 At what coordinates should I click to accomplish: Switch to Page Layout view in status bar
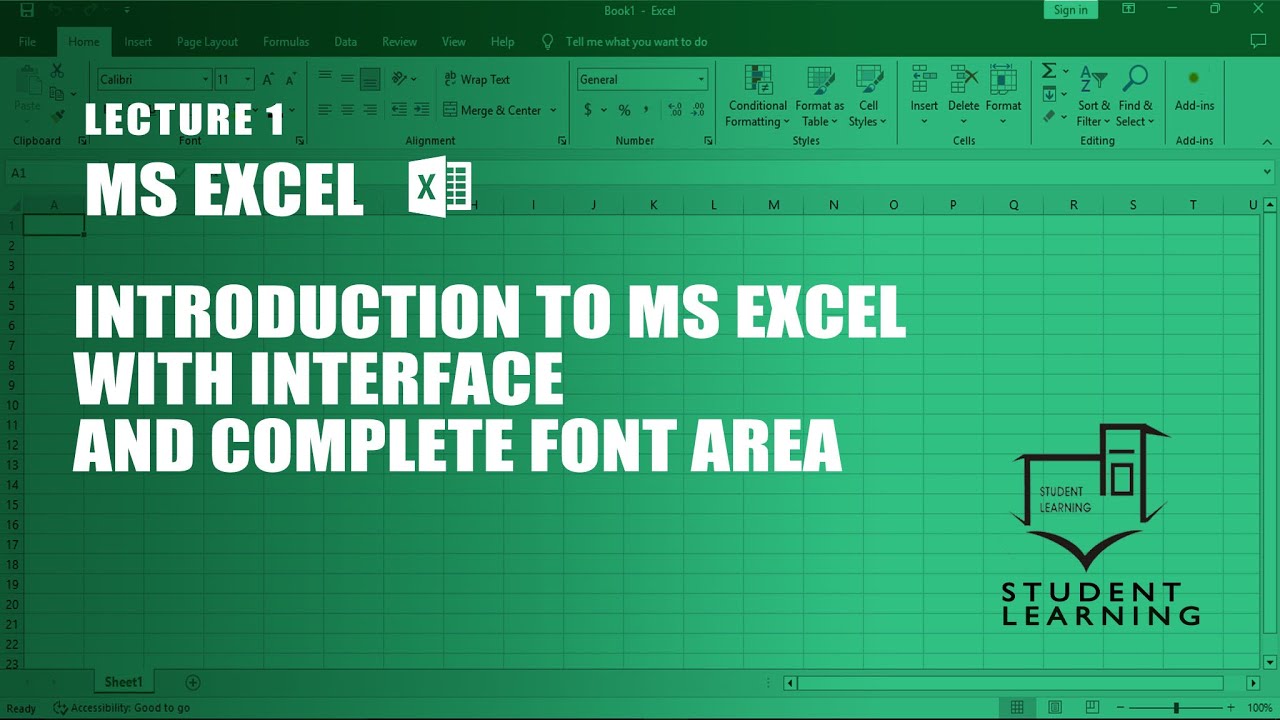[x=1055, y=707]
